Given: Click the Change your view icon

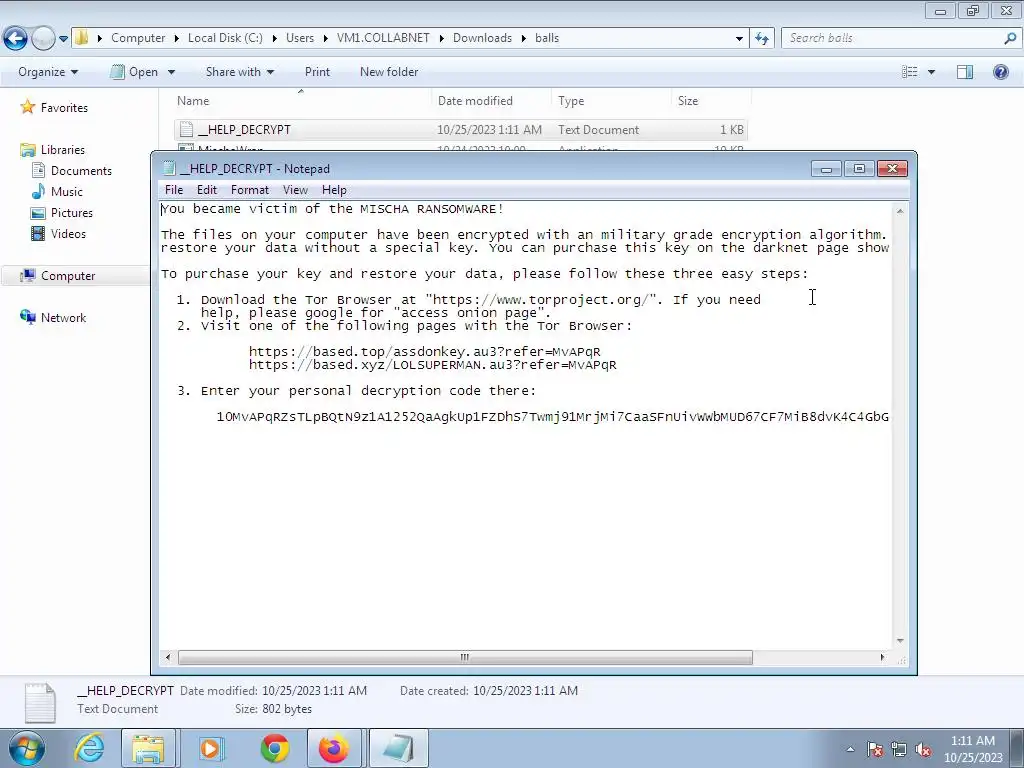Looking at the screenshot, I should click(x=910, y=72).
